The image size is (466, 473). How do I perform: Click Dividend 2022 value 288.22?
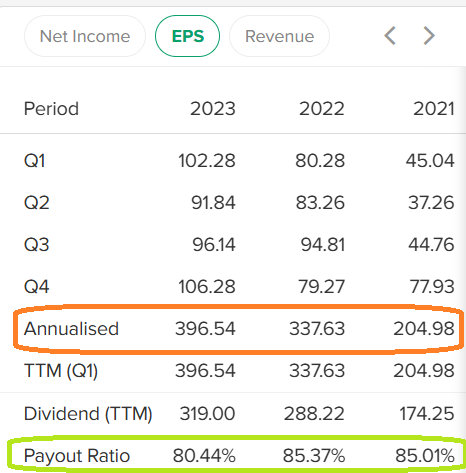point(314,414)
